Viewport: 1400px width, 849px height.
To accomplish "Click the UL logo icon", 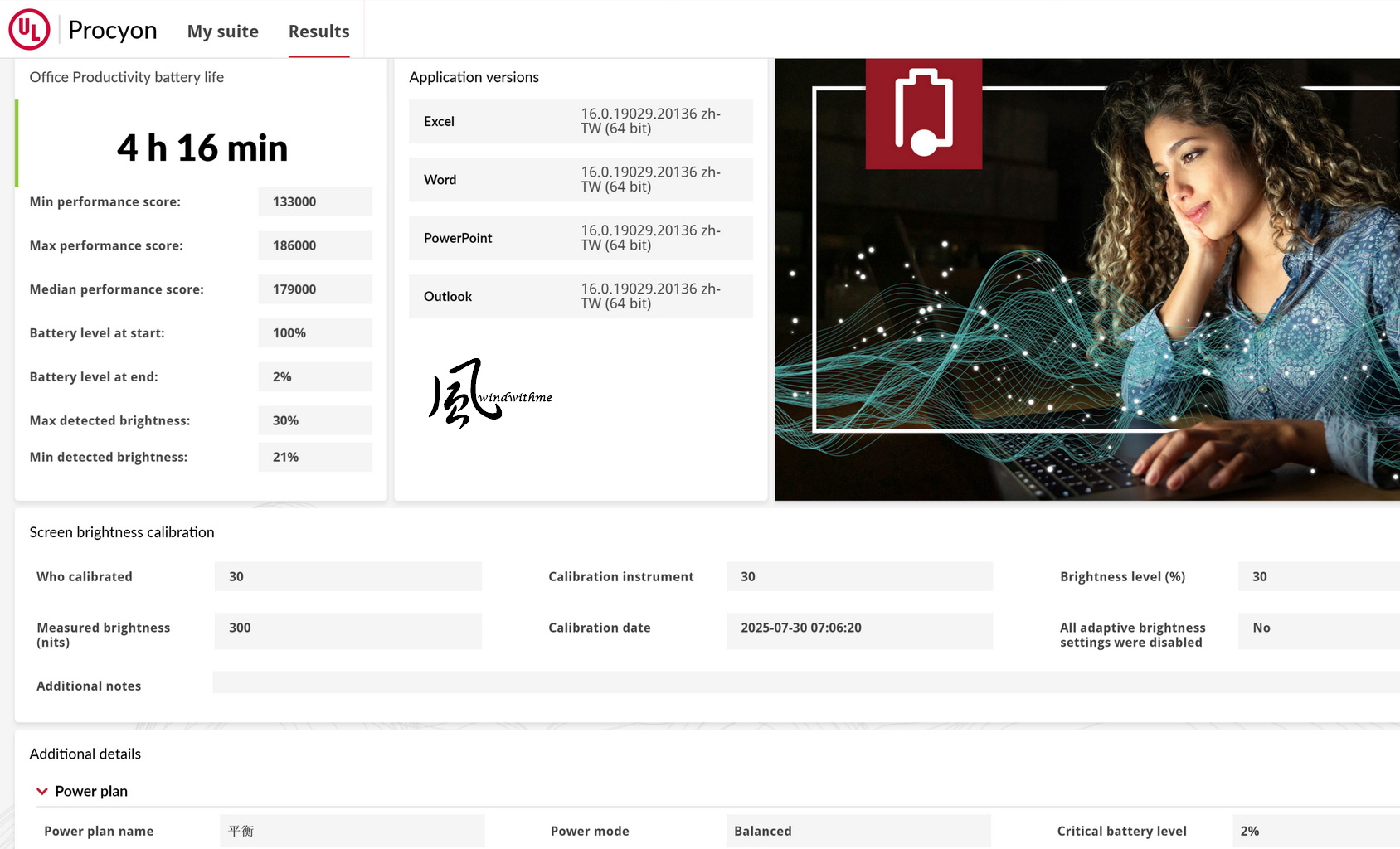I will click(29, 30).
